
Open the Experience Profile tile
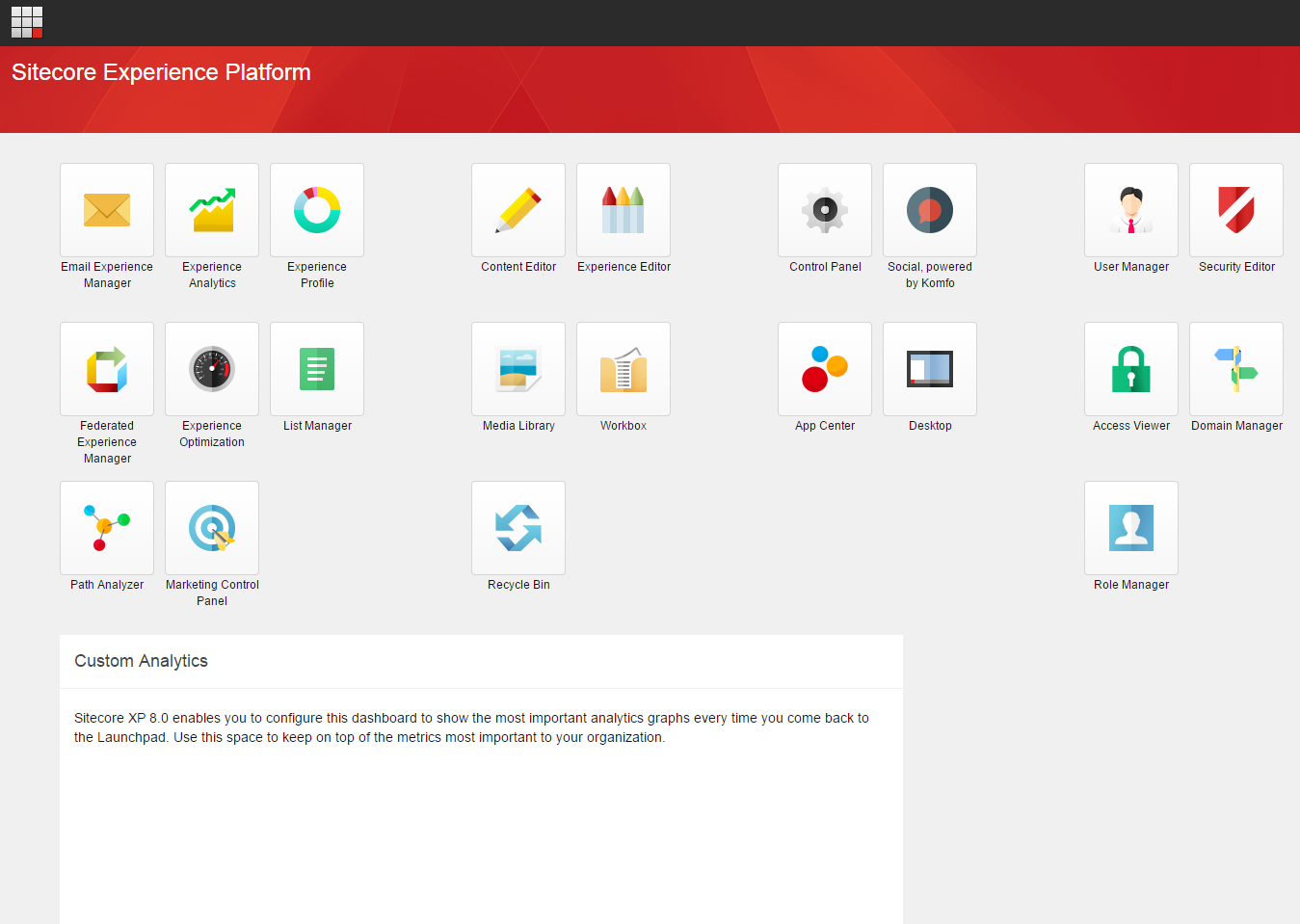click(x=317, y=210)
